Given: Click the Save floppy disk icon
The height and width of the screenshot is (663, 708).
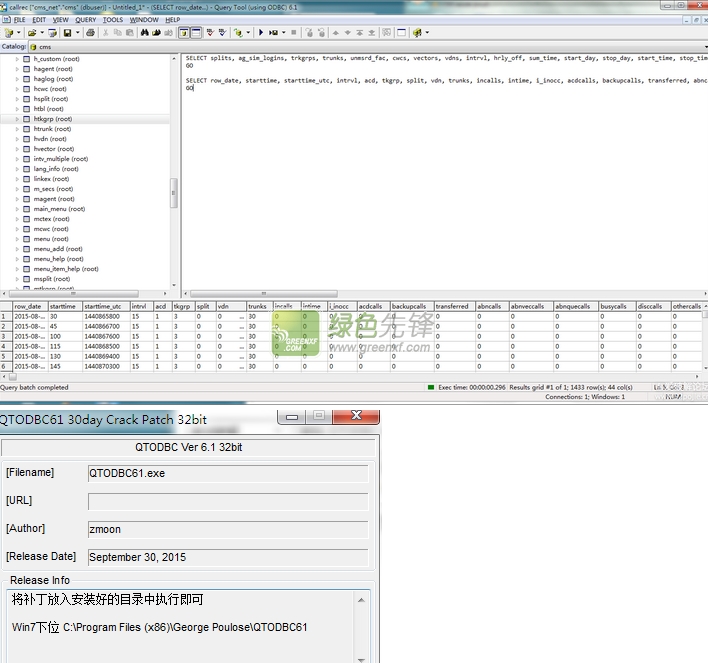Looking at the screenshot, I should pyautogui.click(x=67, y=33).
